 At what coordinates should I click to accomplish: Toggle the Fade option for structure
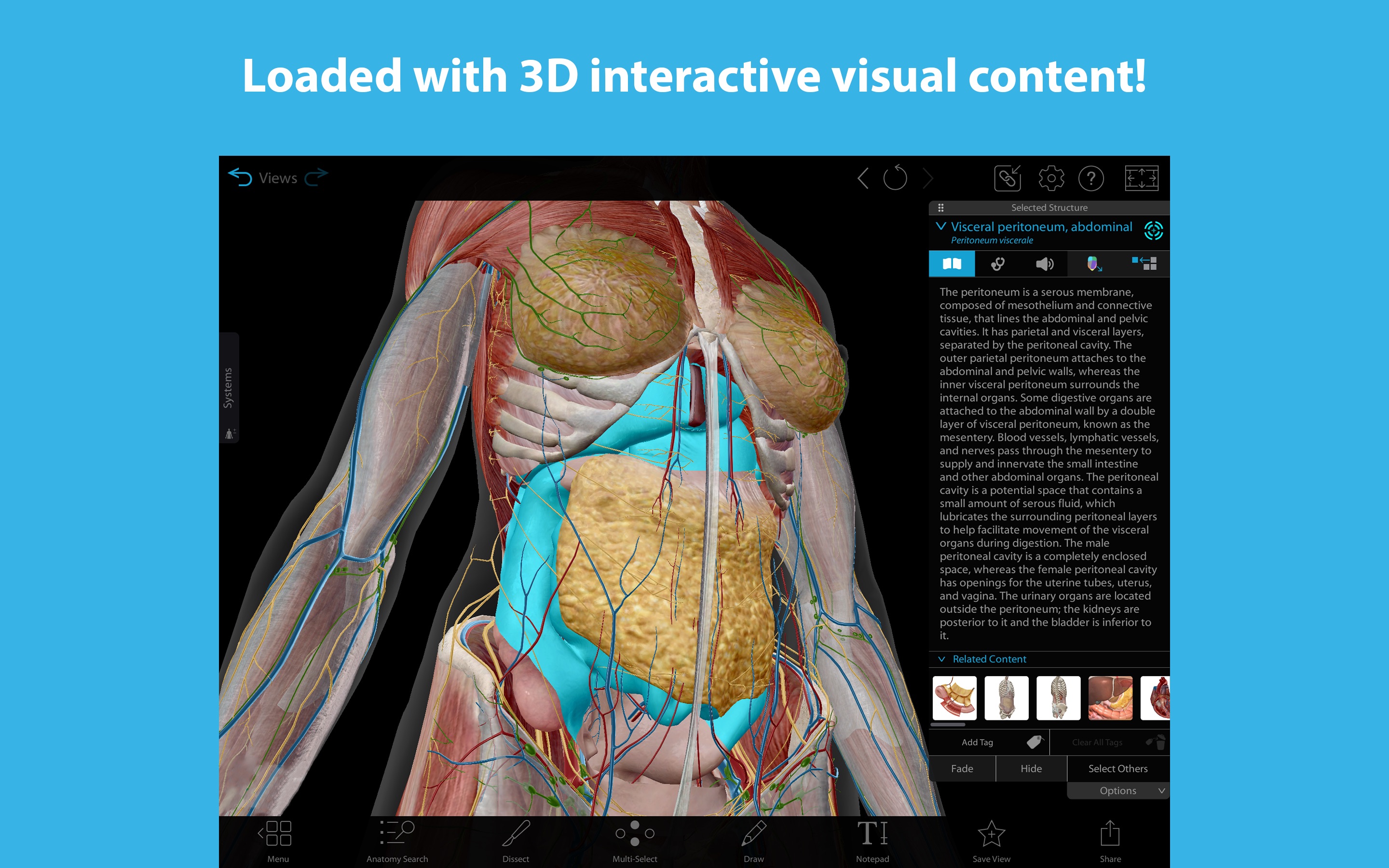(x=961, y=768)
